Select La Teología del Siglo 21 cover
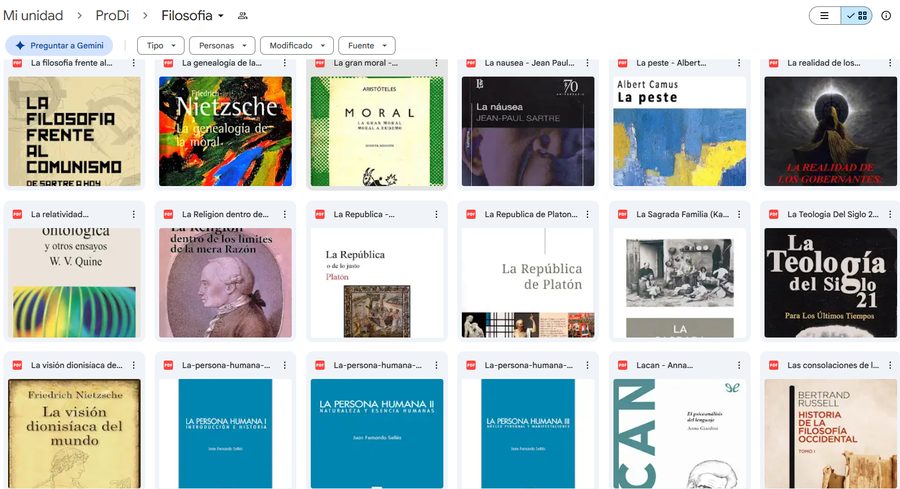The height and width of the screenshot is (489, 900). tap(831, 282)
